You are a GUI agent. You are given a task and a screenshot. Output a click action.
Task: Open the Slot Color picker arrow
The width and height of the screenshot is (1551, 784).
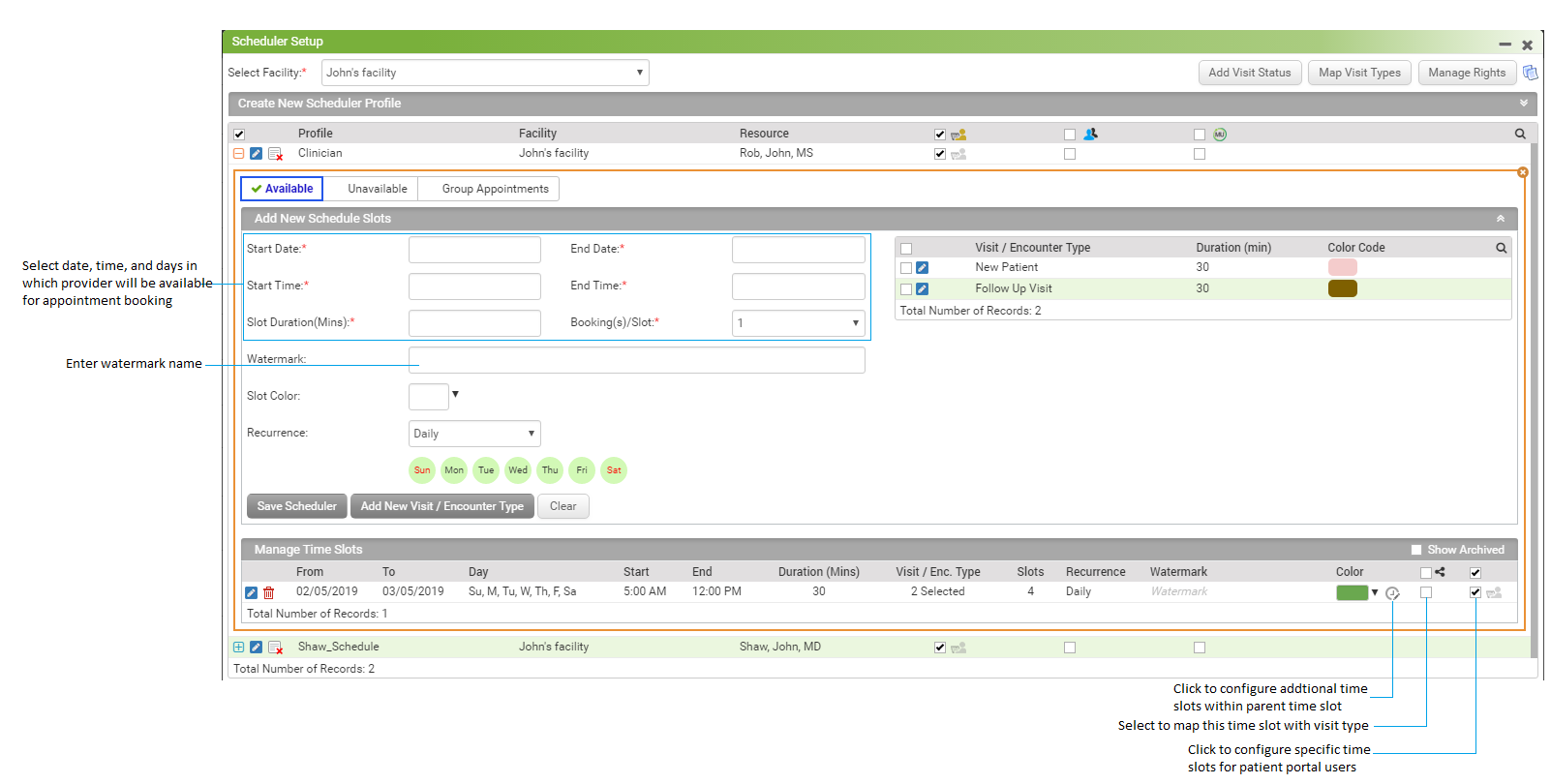click(x=455, y=394)
